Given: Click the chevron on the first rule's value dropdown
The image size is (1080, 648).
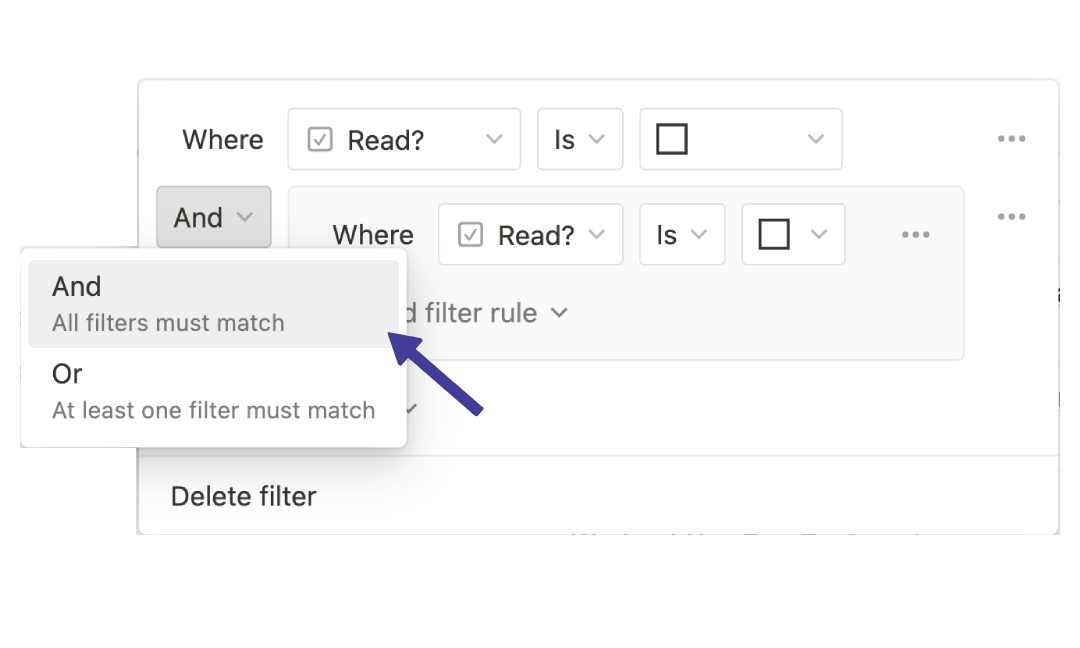Looking at the screenshot, I should click(816, 139).
